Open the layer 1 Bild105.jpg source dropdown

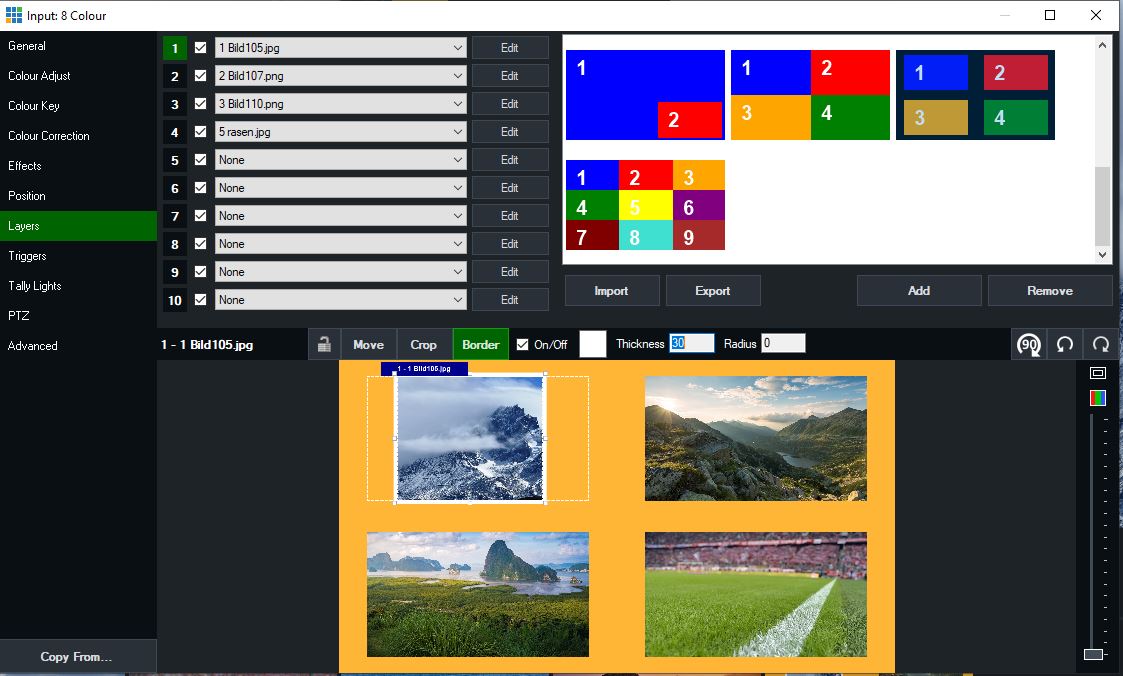coord(341,48)
